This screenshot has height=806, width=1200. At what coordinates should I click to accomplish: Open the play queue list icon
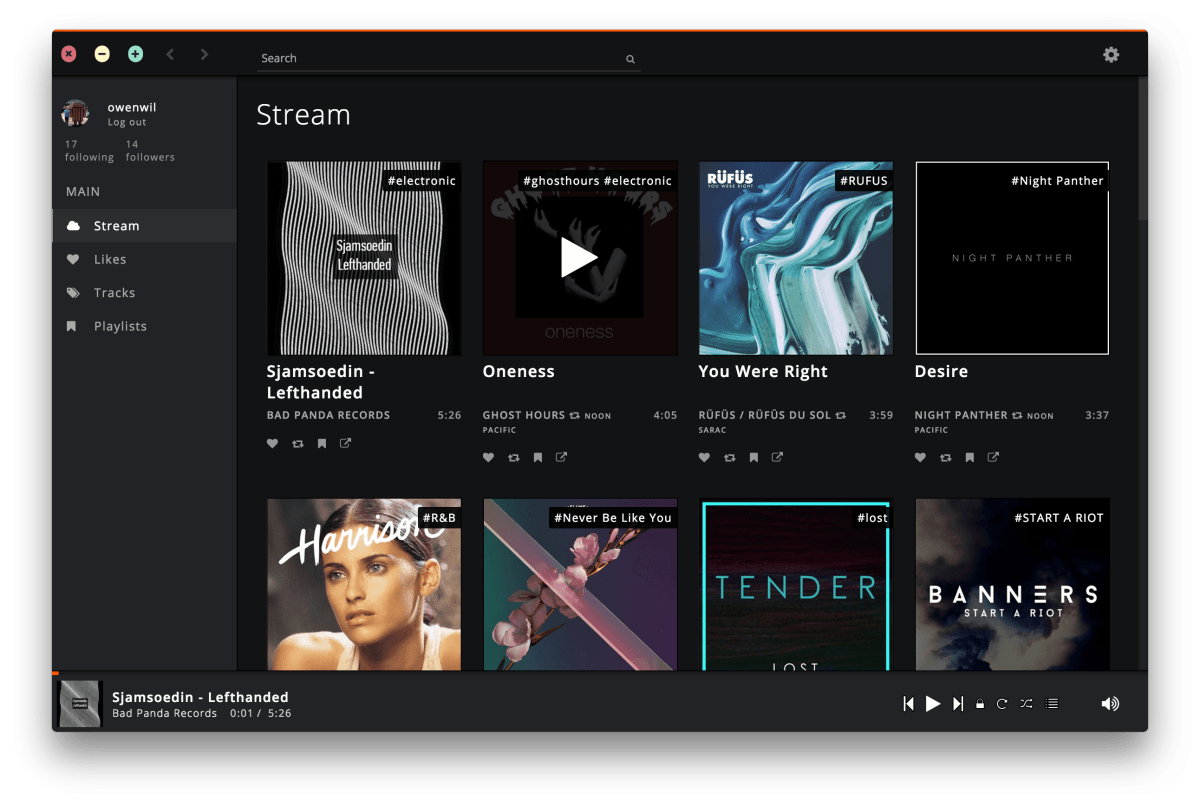tap(1052, 703)
